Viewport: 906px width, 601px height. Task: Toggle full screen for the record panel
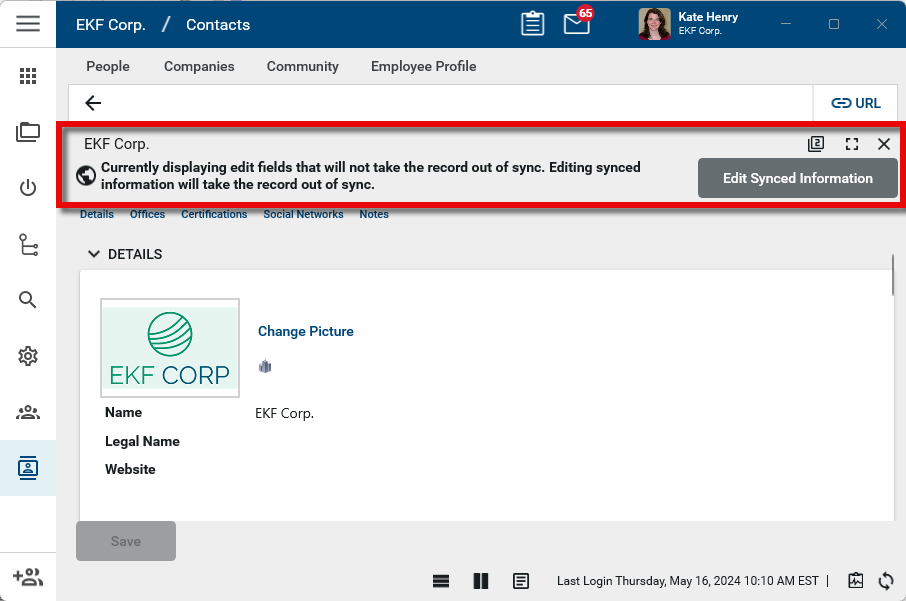pos(852,144)
